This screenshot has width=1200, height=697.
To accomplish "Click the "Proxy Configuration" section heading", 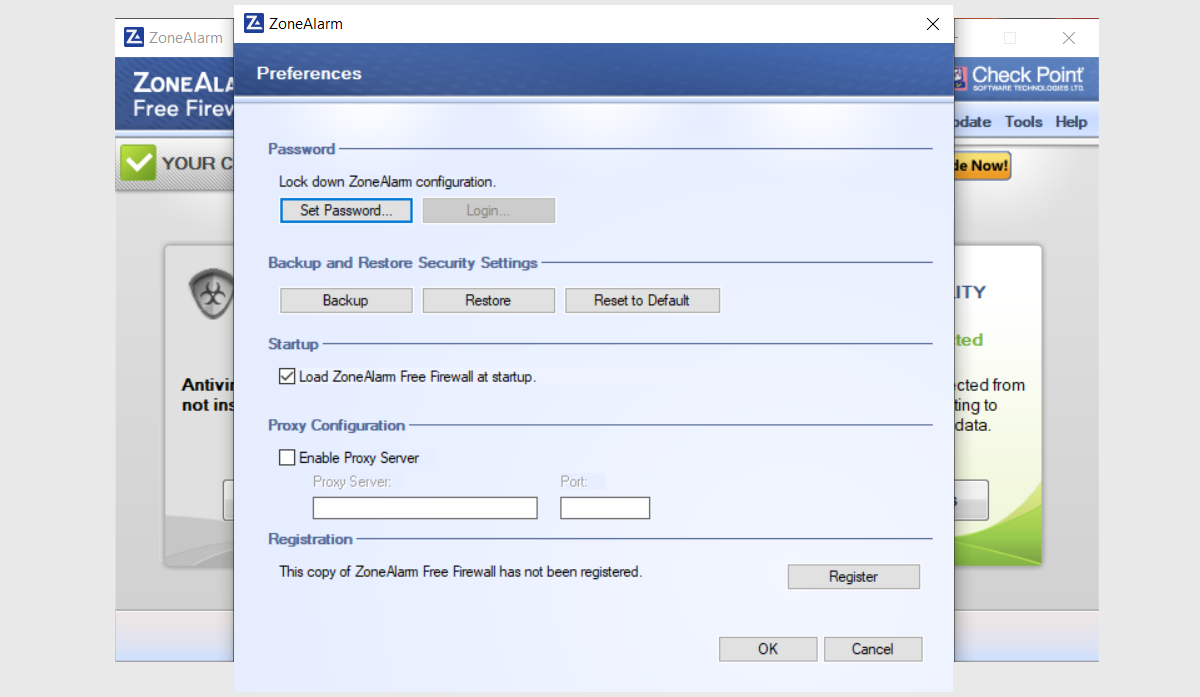I will pyautogui.click(x=337, y=425).
